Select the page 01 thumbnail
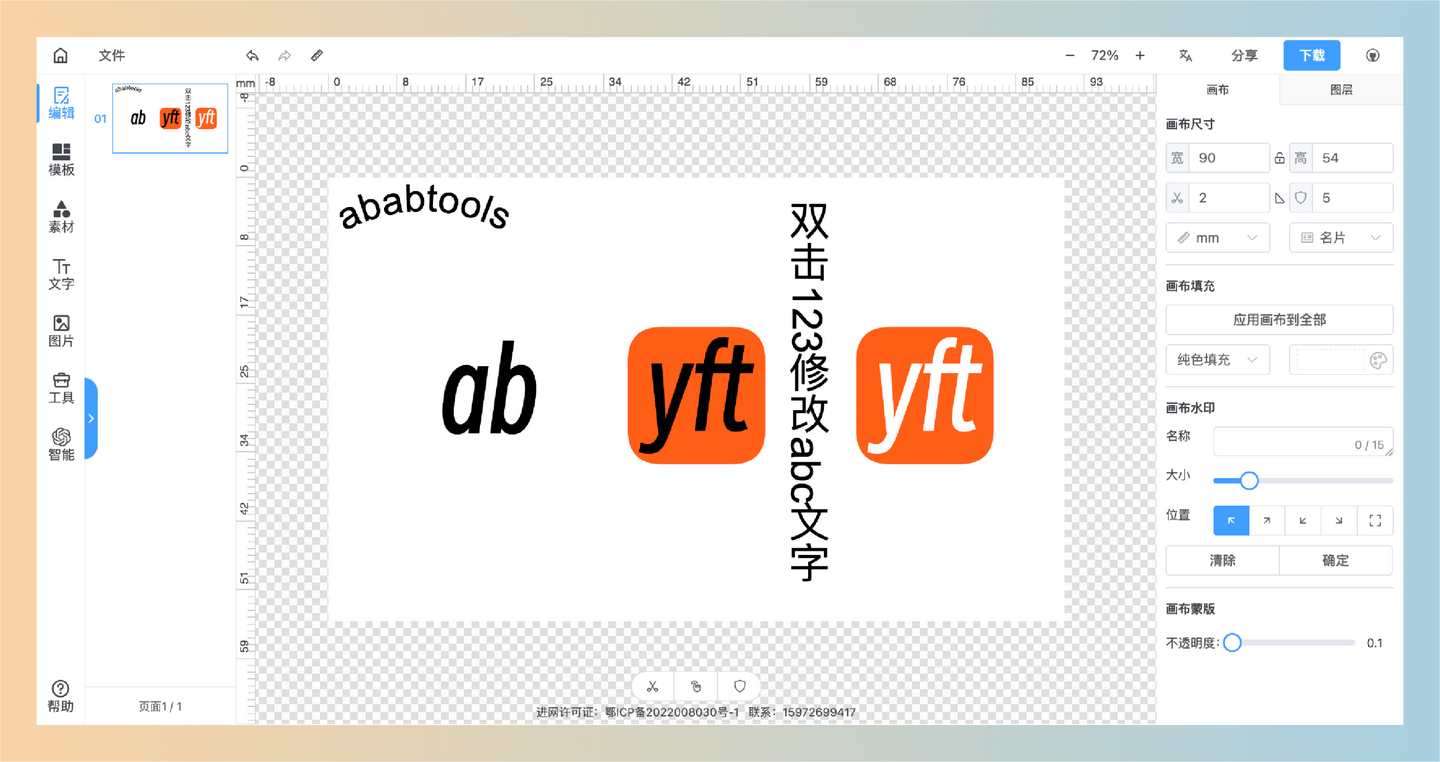This screenshot has height=762, width=1440. pyautogui.click(x=170, y=118)
